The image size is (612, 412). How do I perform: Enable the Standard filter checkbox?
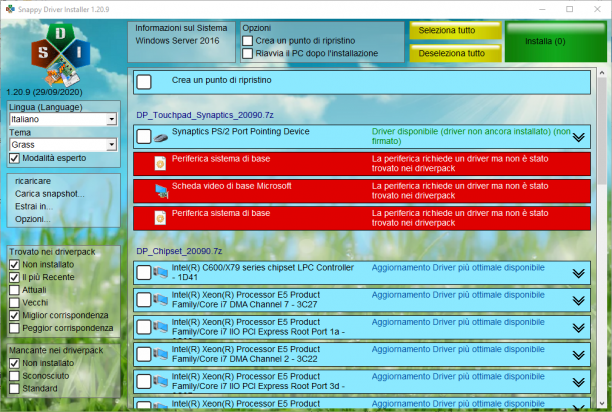(14, 389)
